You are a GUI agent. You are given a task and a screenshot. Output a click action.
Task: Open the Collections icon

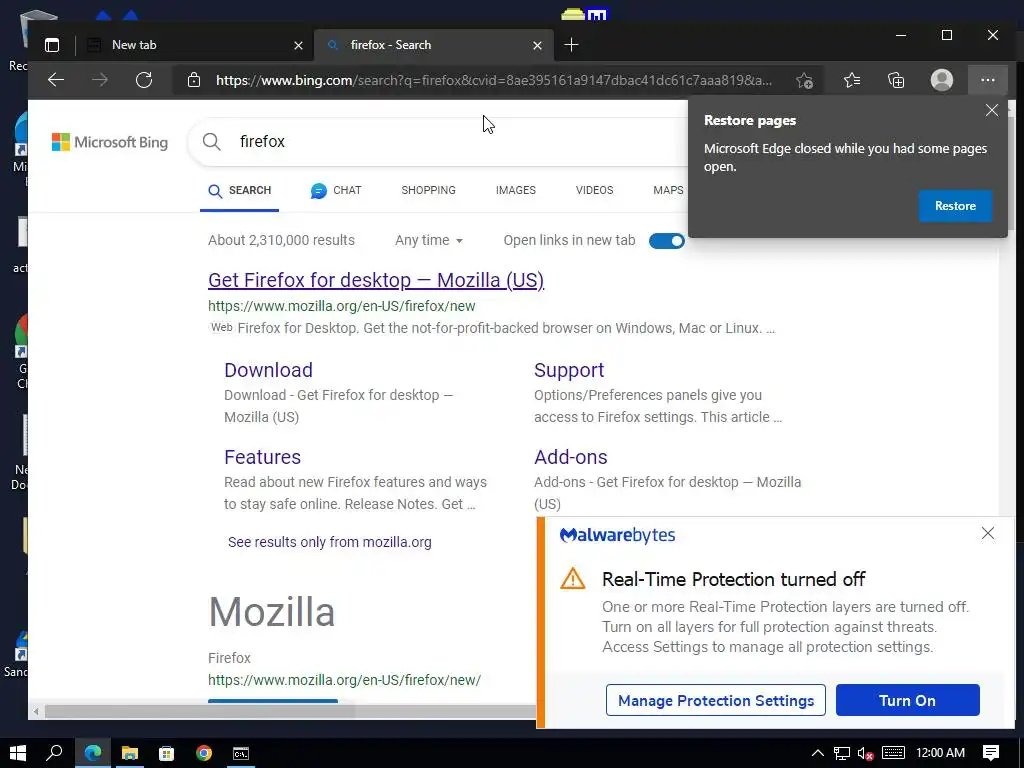click(896, 80)
